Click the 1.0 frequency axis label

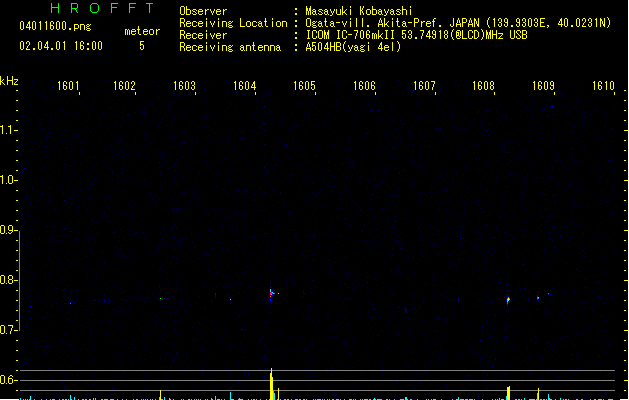[x=7, y=180]
